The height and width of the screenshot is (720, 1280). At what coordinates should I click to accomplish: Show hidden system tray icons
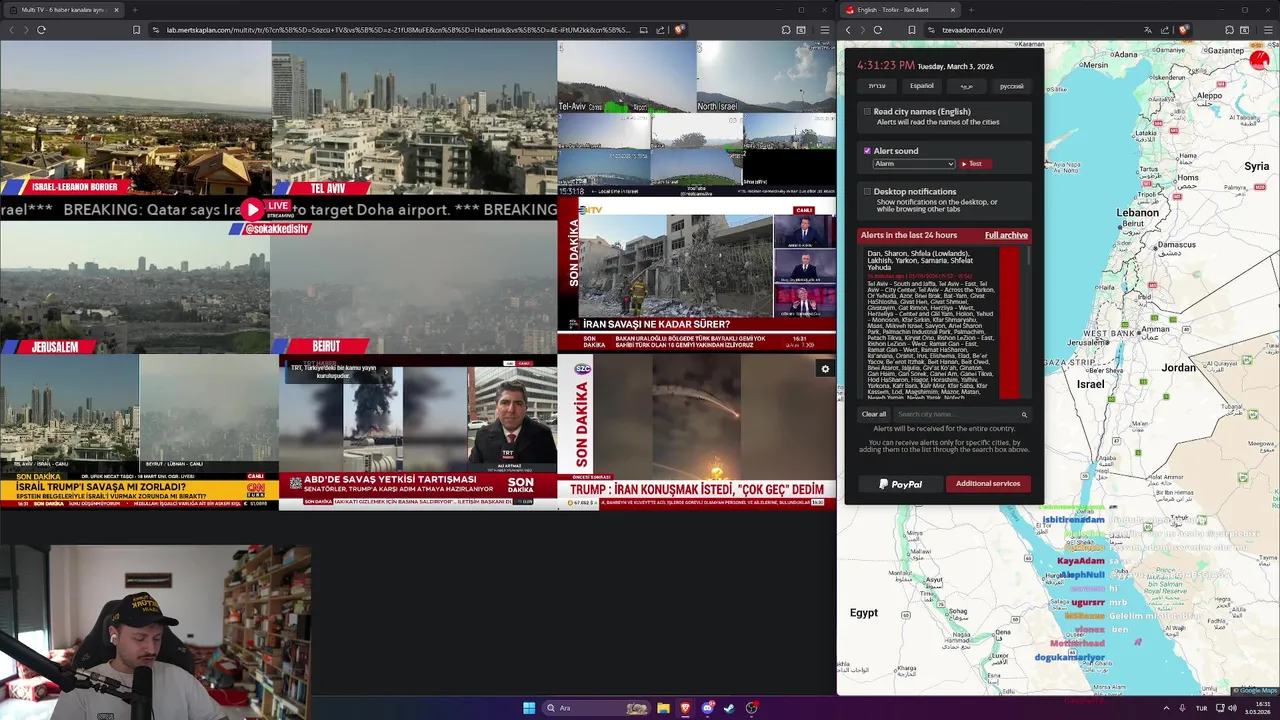(1166, 708)
